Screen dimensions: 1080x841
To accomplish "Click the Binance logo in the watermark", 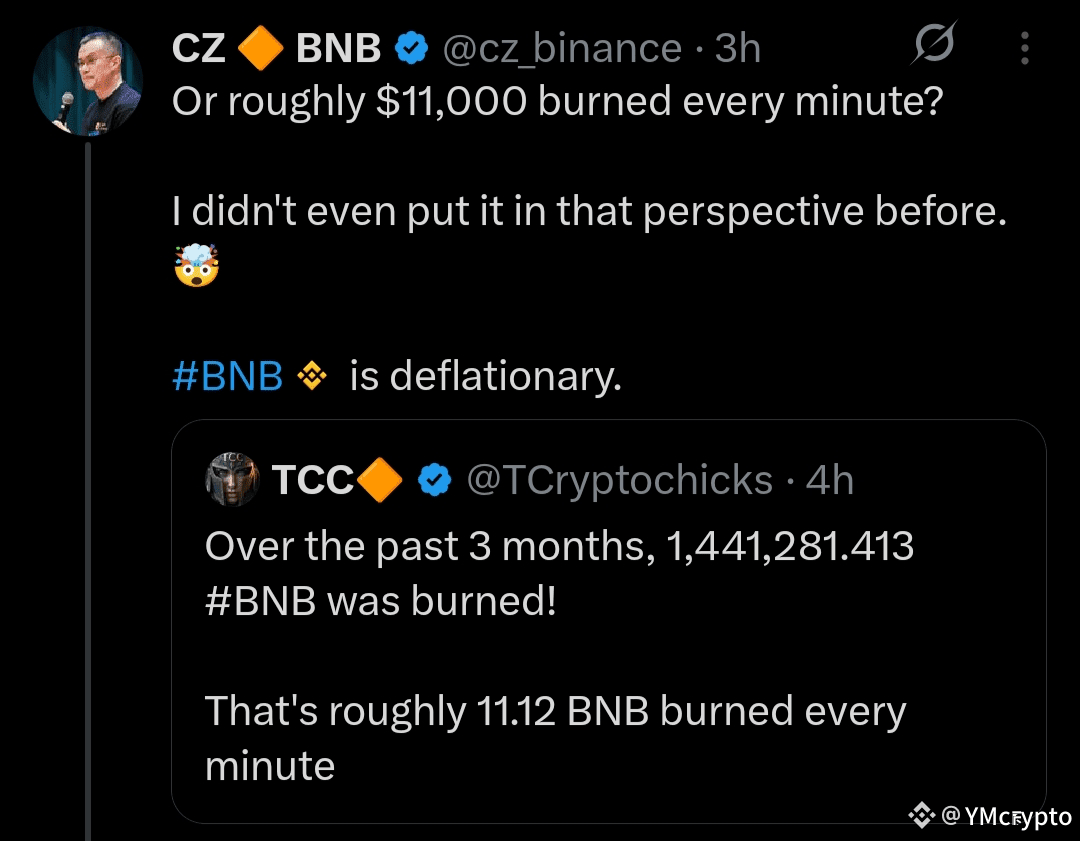I will pos(921,815).
